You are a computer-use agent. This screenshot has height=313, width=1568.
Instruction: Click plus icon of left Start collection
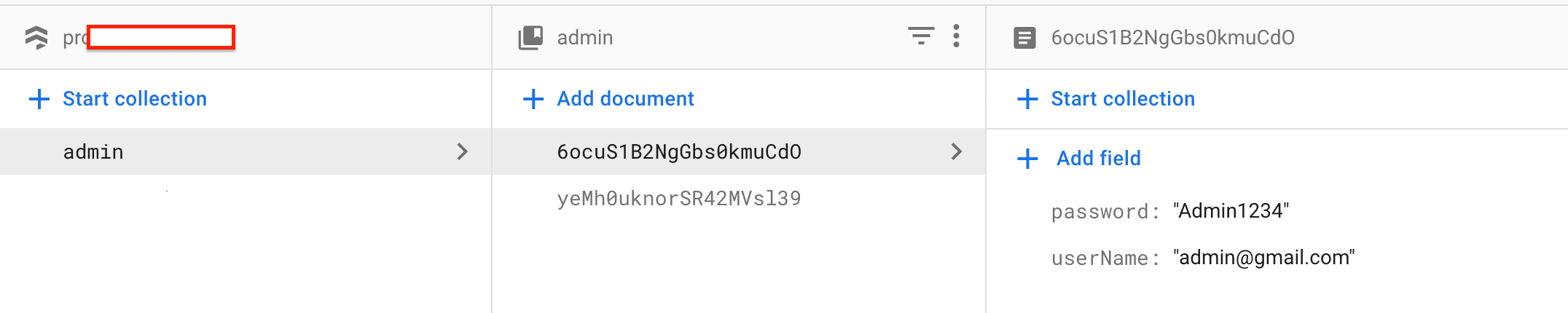pyautogui.click(x=39, y=99)
